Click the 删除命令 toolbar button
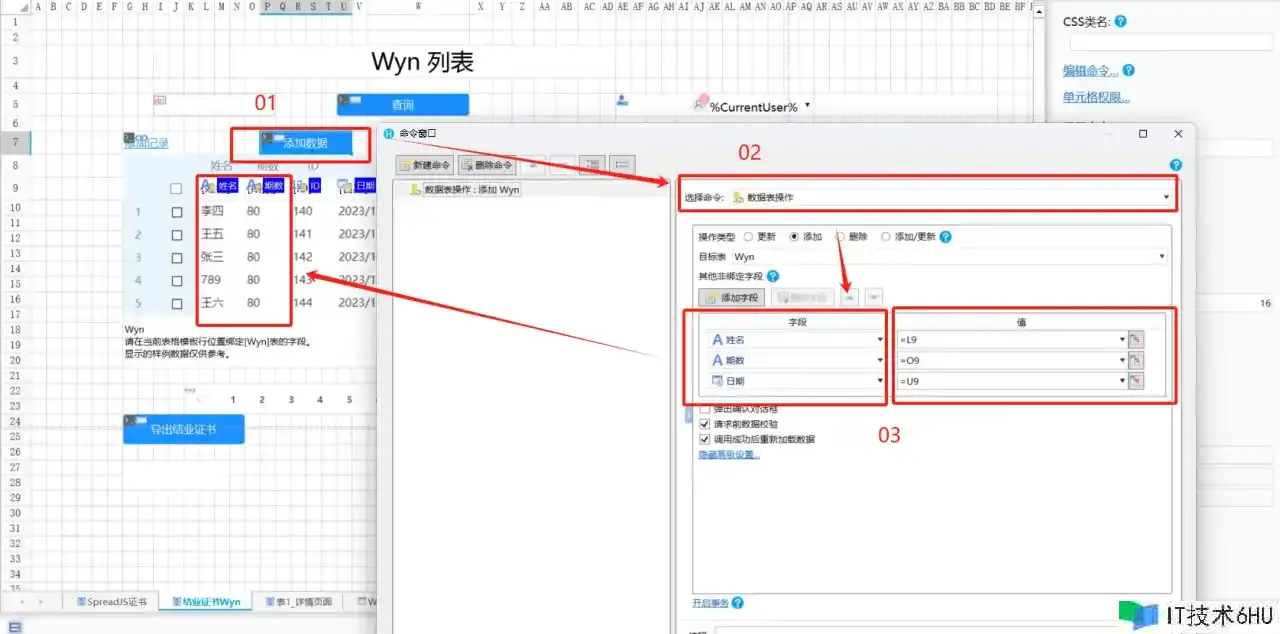 (x=487, y=164)
